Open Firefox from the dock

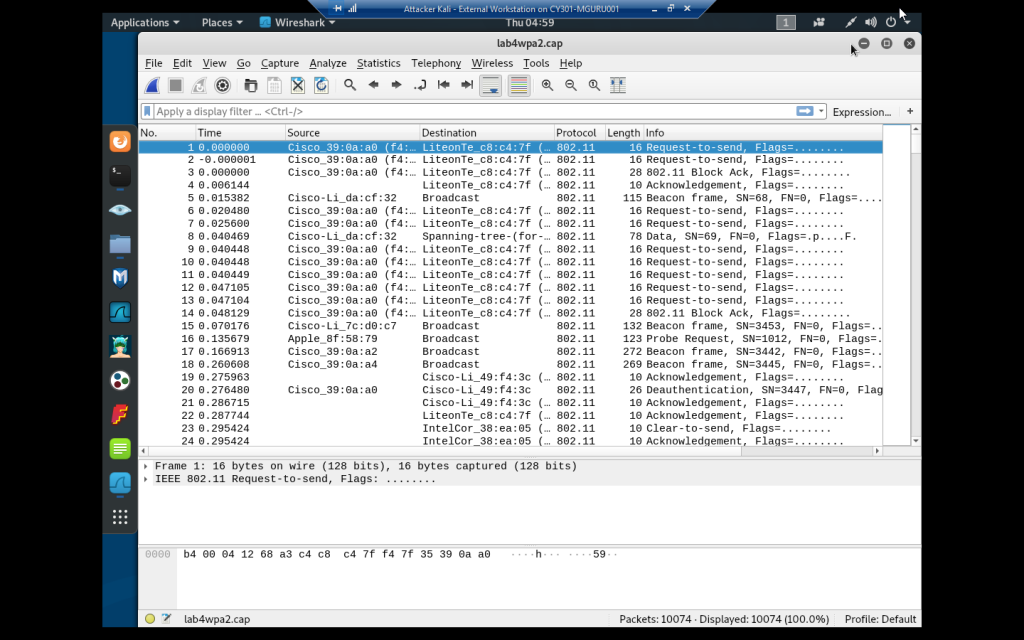[120, 142]
